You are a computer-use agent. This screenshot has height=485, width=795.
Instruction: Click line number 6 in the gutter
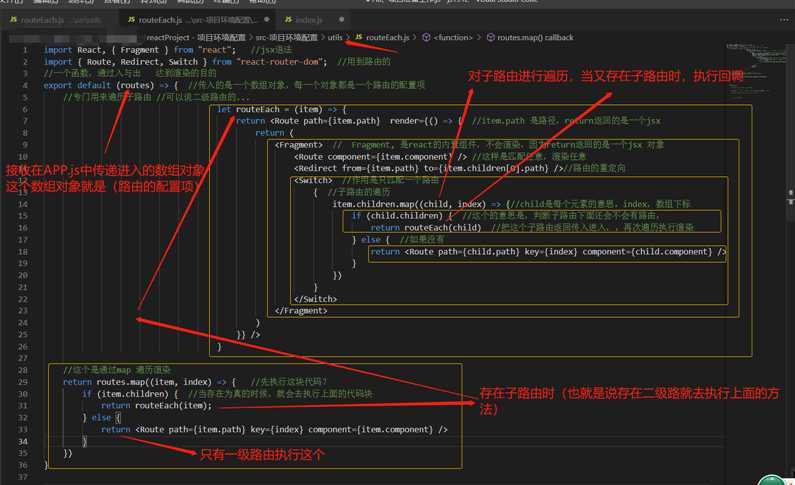[x=25, y=109]
